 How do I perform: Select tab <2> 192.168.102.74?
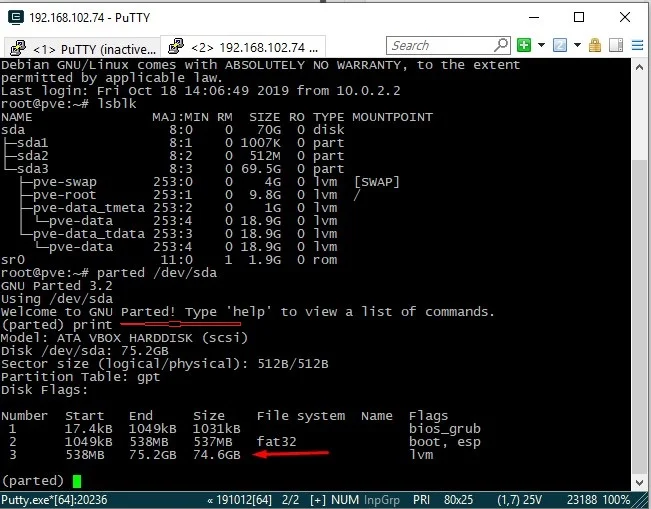pos(243,47)
